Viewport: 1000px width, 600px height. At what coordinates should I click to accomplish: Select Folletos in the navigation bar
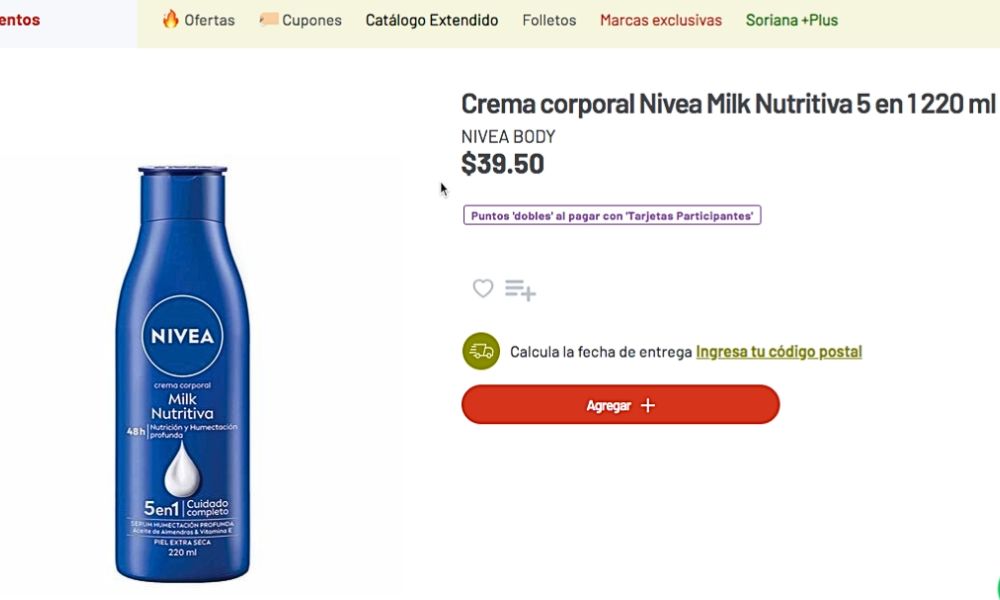(549, 20)
